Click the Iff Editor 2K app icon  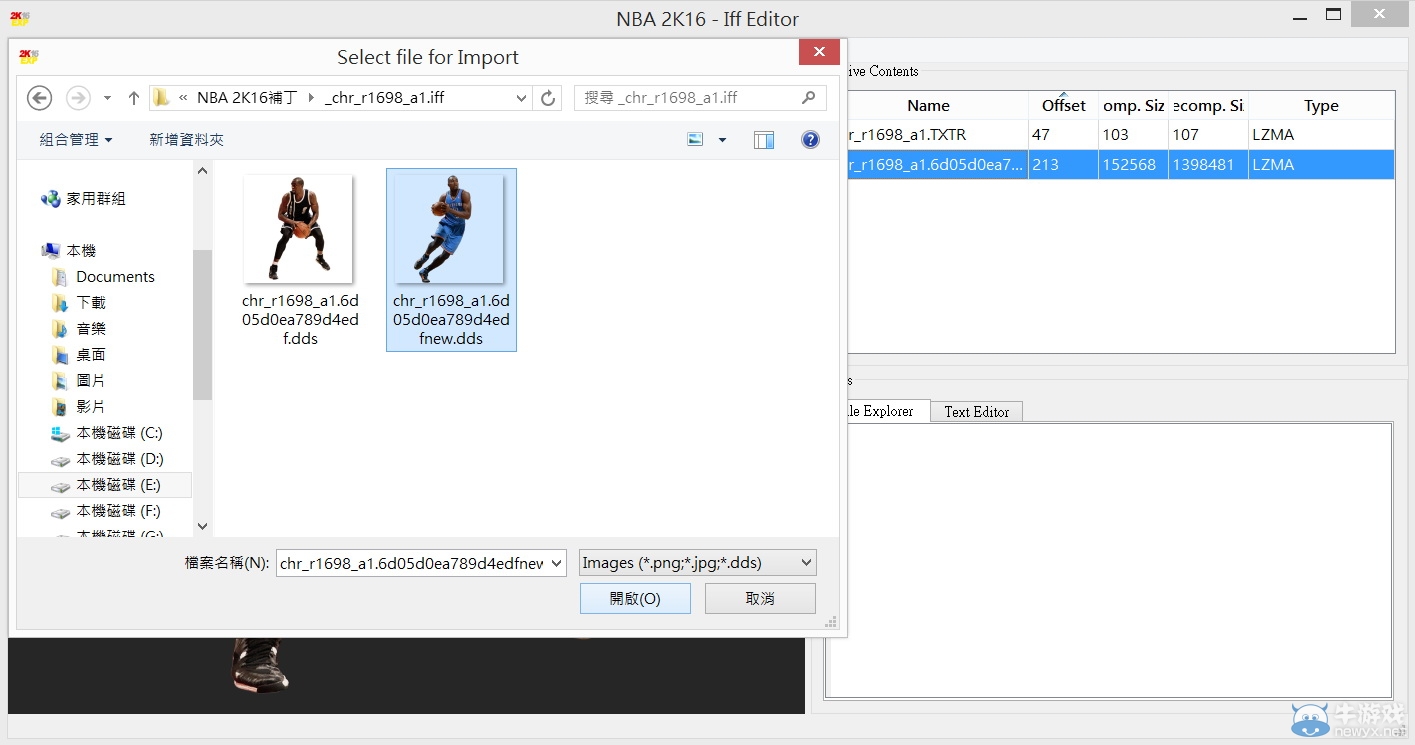19,18
